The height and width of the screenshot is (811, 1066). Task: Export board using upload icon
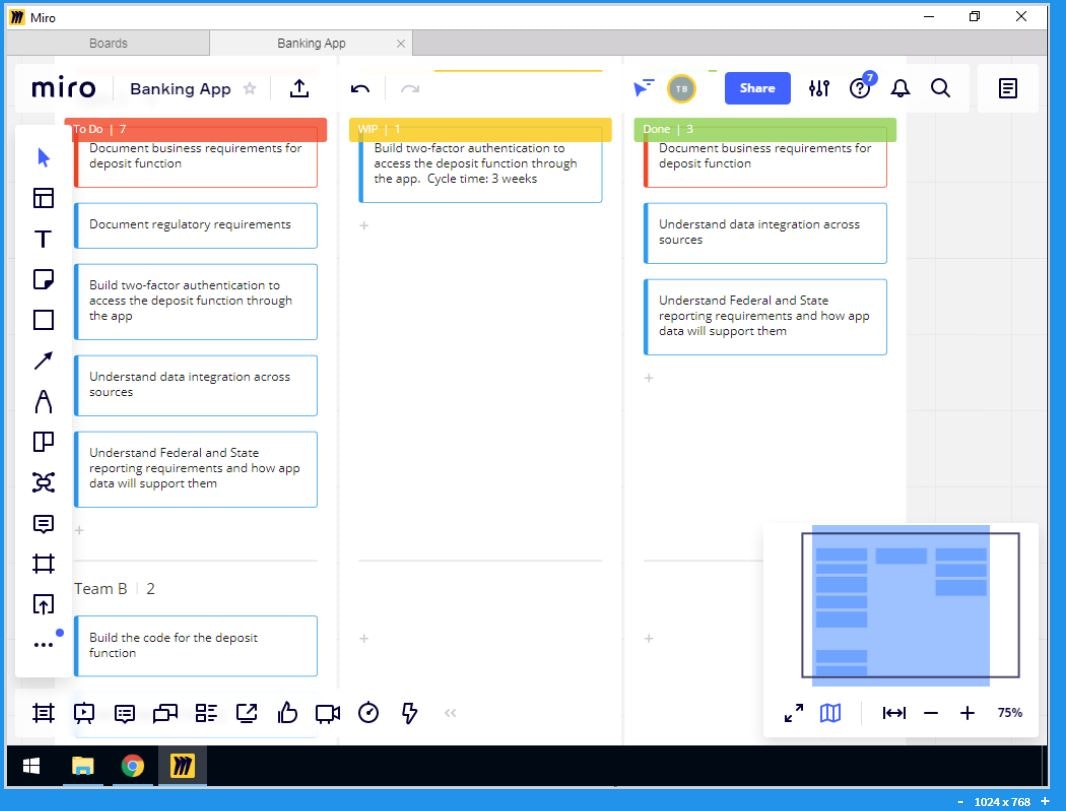pos(299,88)
